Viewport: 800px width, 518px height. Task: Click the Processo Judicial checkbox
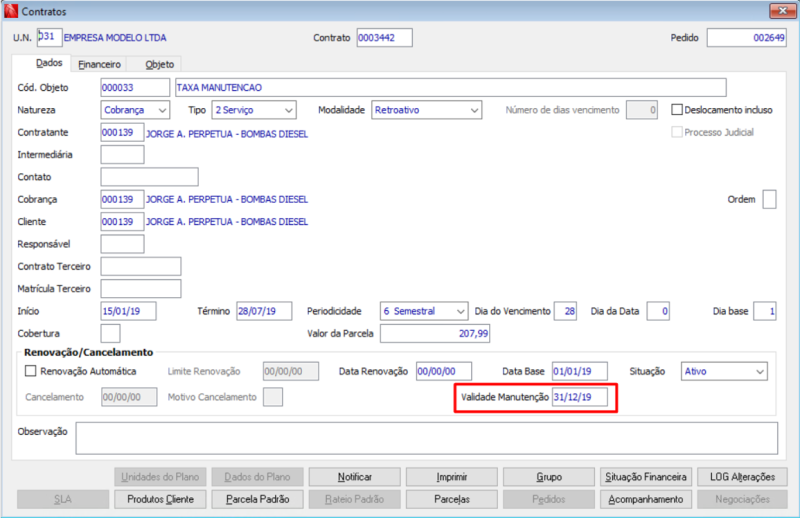677,132
